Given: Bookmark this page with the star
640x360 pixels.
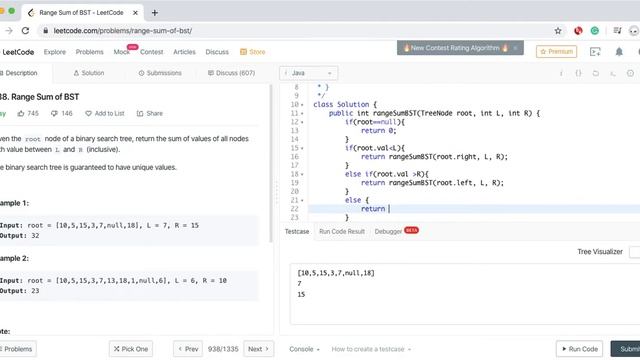Looking at the screenshot, I should [558, 31].
